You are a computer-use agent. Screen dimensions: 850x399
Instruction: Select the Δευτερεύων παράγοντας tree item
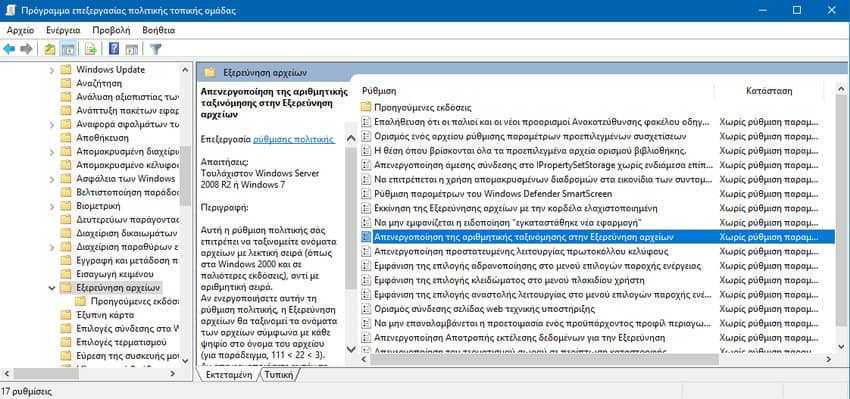click(127, 220)
